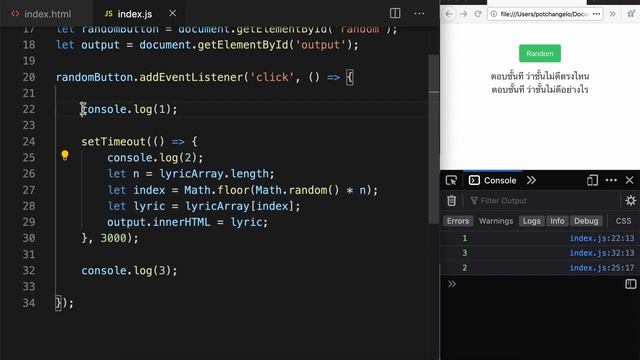Clear the console output with trash icon
The image size is (640, 360).
[451, 200]
